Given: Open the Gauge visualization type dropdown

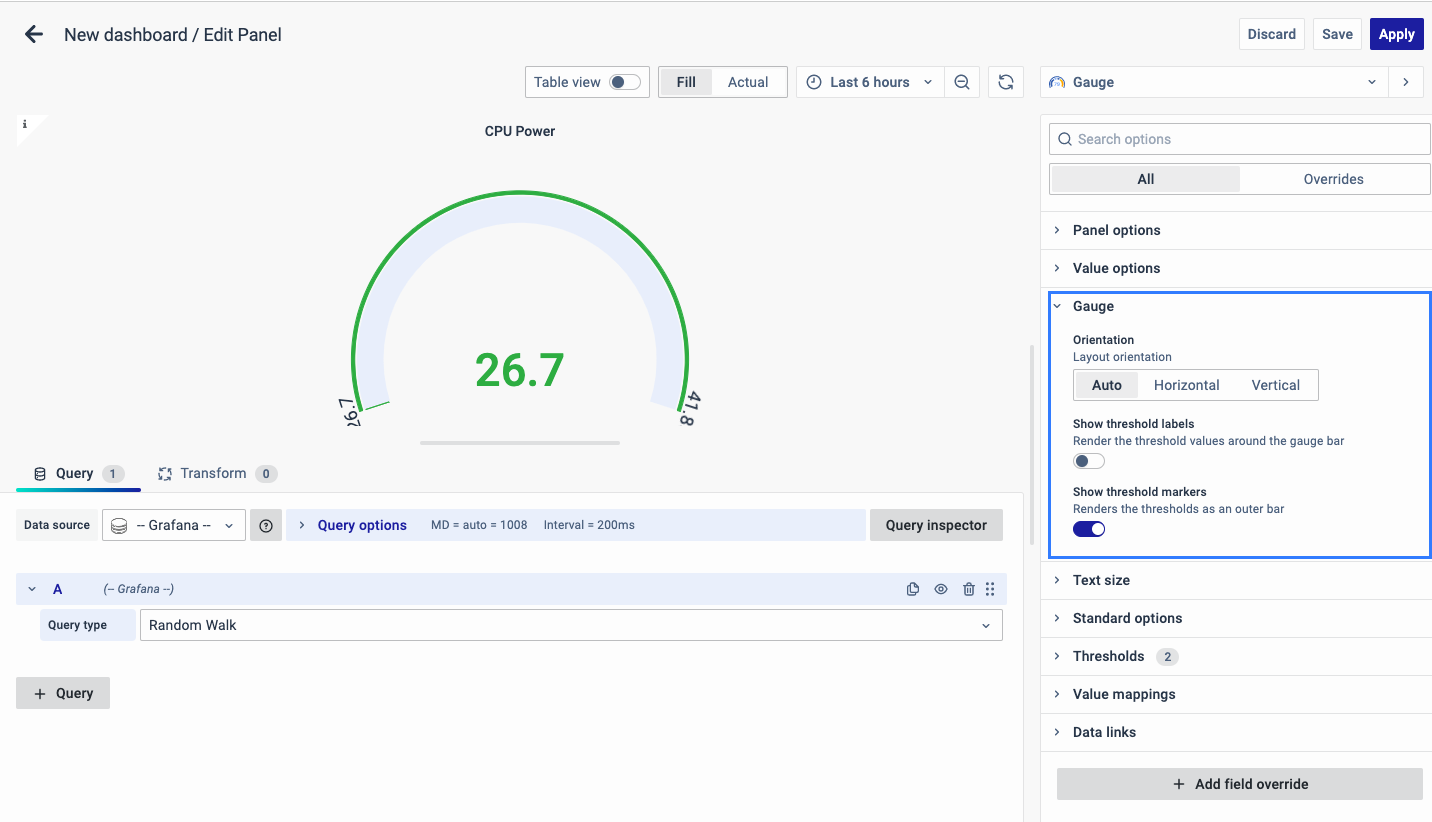Looking at the screenshot, I should click(1214, 82).
